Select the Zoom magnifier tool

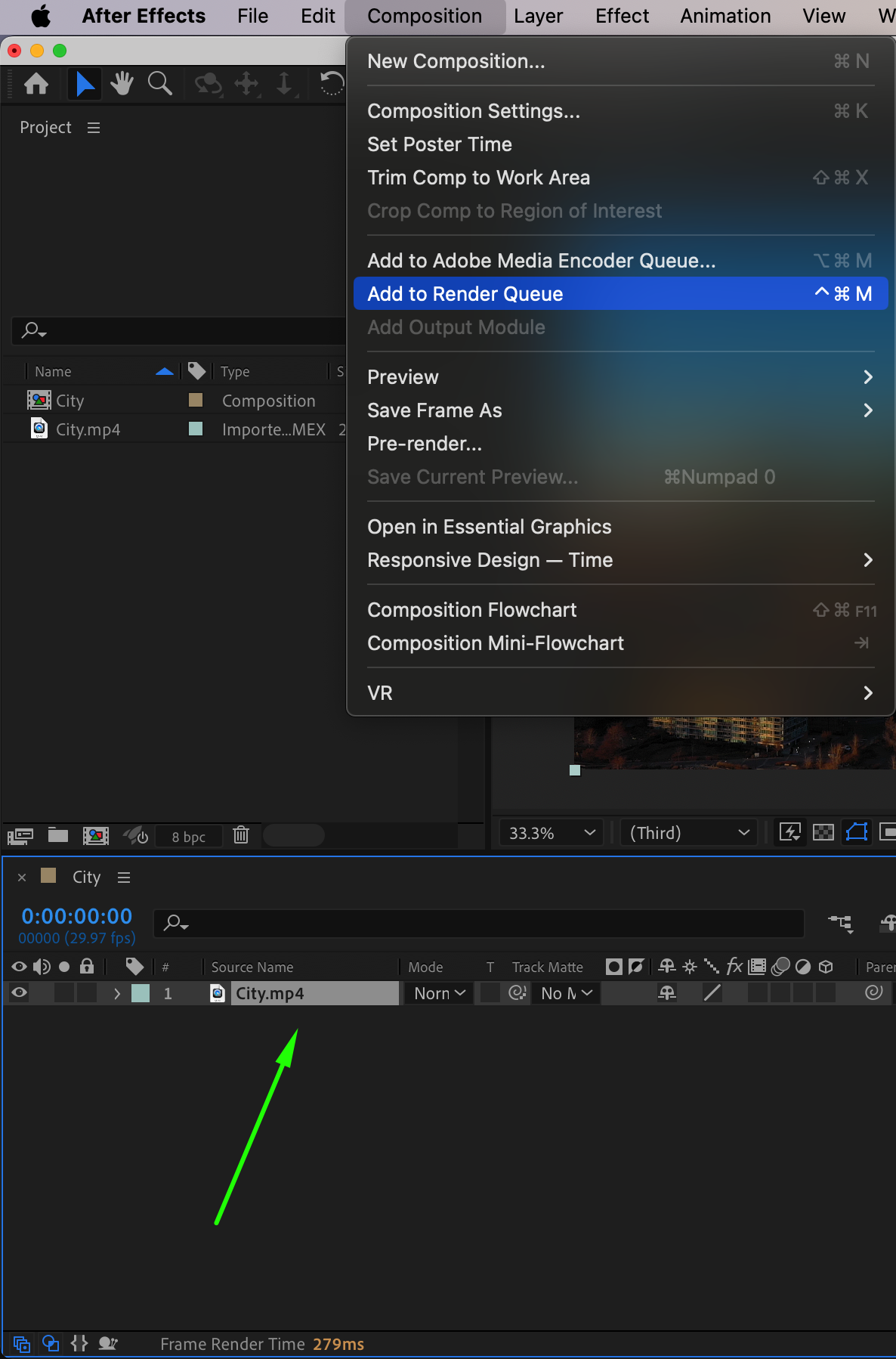pyautogui.click(x=159, y=84)
